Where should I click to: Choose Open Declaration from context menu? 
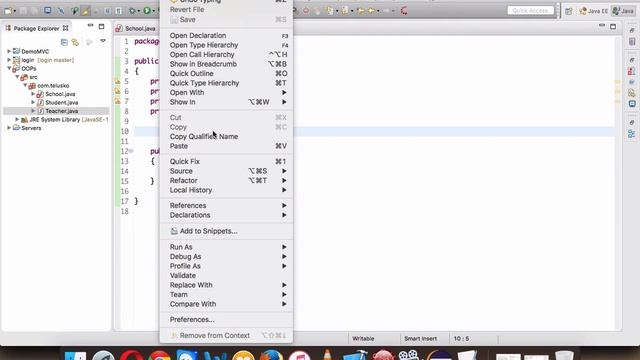[x=226, y=36]
